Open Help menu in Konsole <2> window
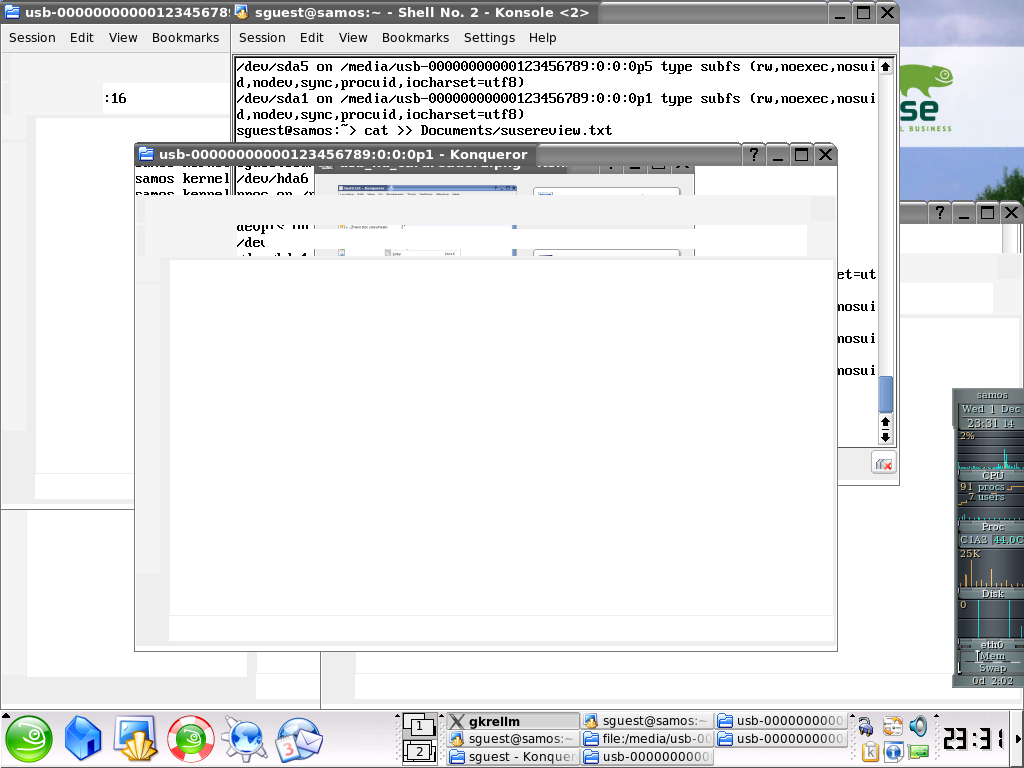The image size is (1024, 768). tap(542, 38)
